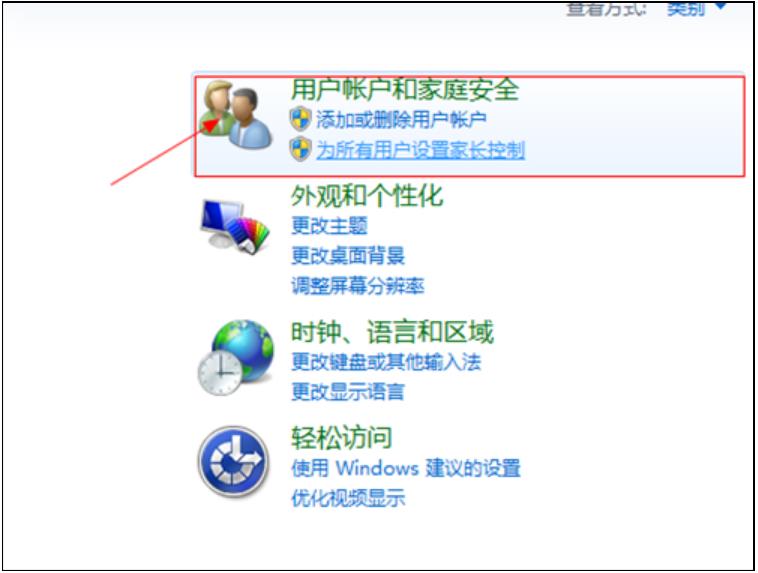Click the User Accounts two-people icon
758x573 pixels.
(x=236, y=115)
